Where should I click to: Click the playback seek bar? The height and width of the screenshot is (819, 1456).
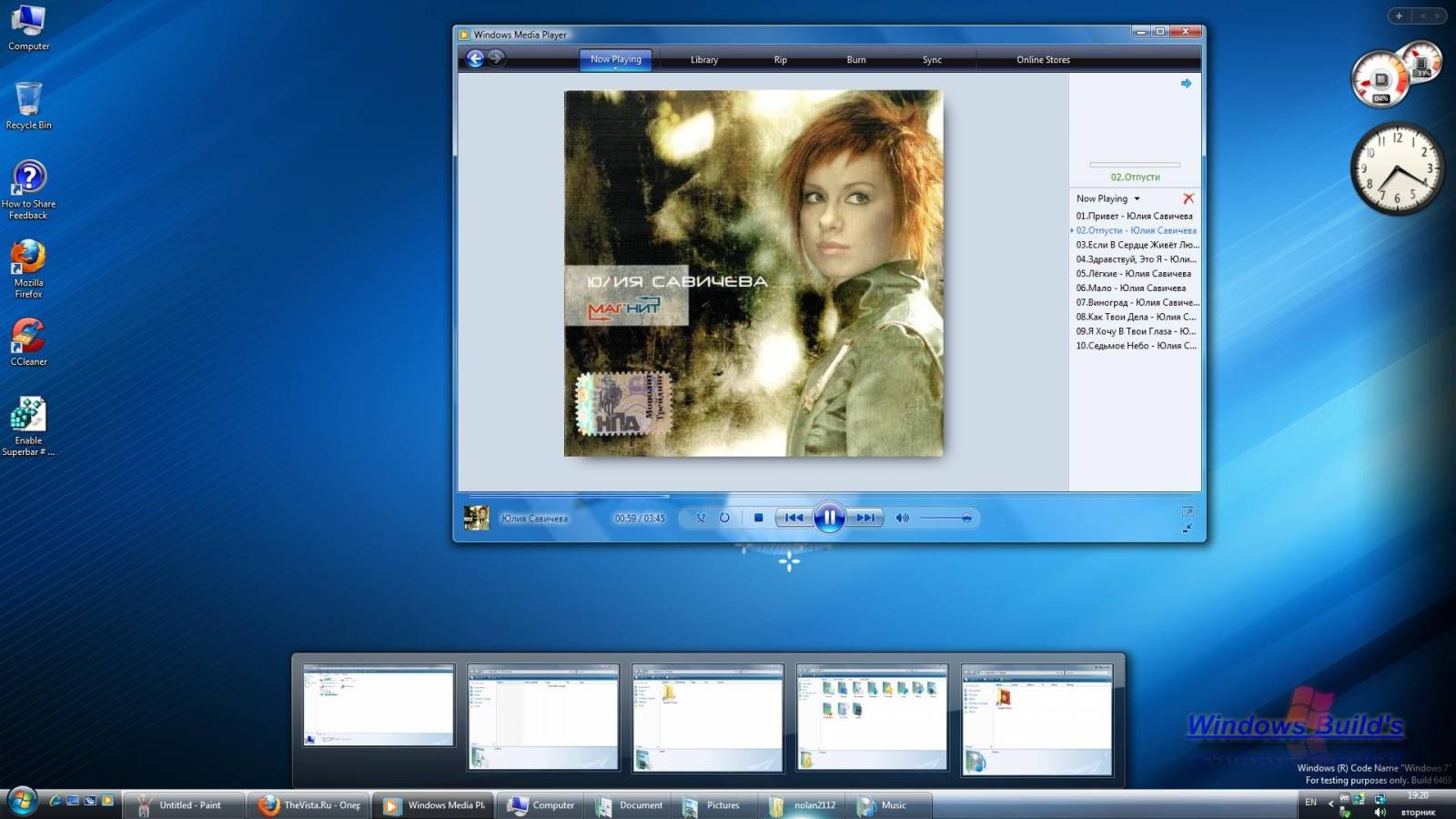click(829, 496)
